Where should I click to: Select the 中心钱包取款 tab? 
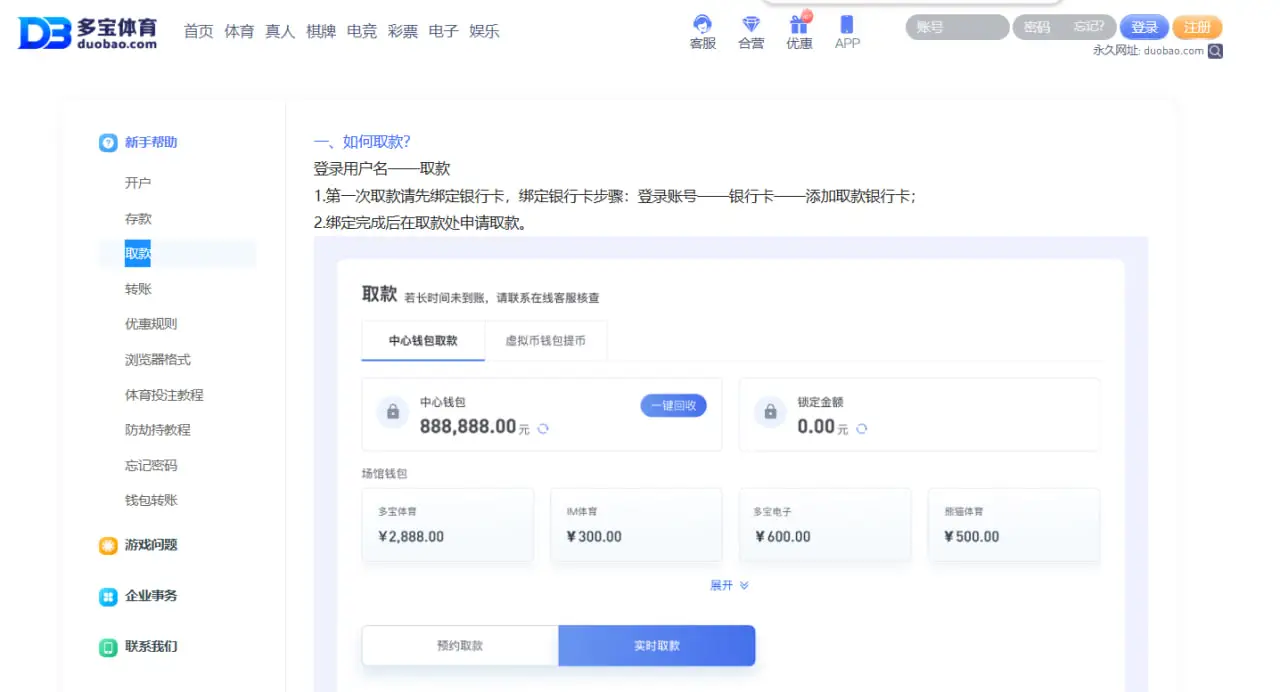pyautogui.click(x=422, y=340)
